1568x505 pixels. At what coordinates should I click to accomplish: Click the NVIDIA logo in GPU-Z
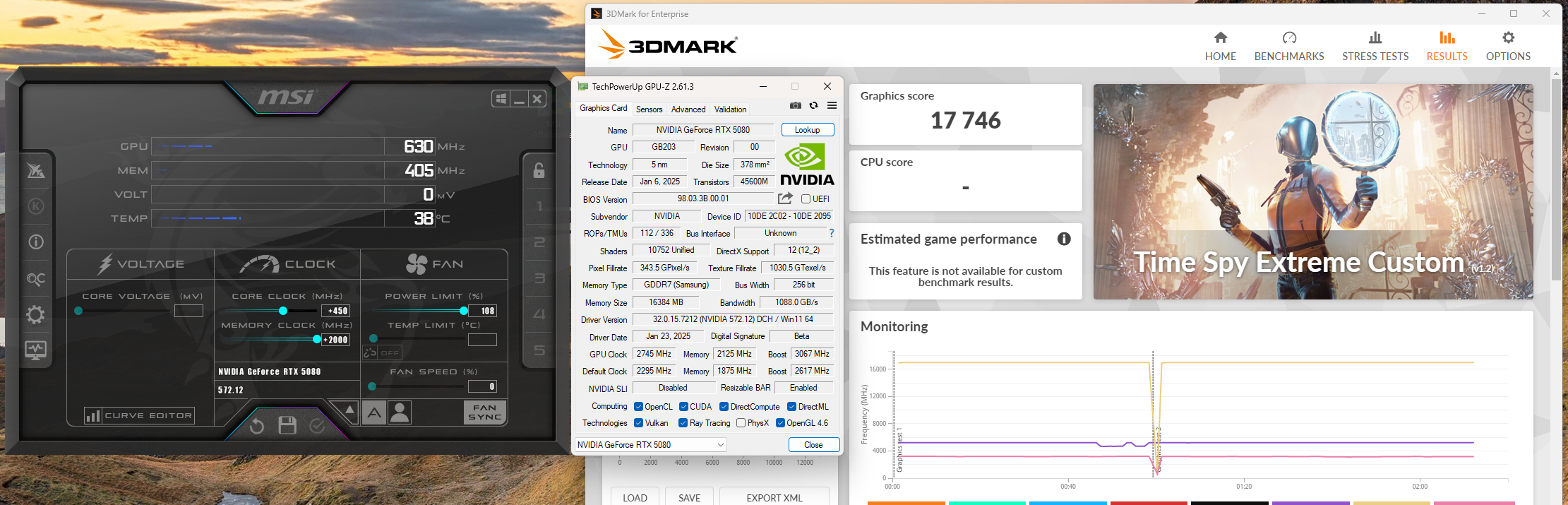click(x=807, y=165)
